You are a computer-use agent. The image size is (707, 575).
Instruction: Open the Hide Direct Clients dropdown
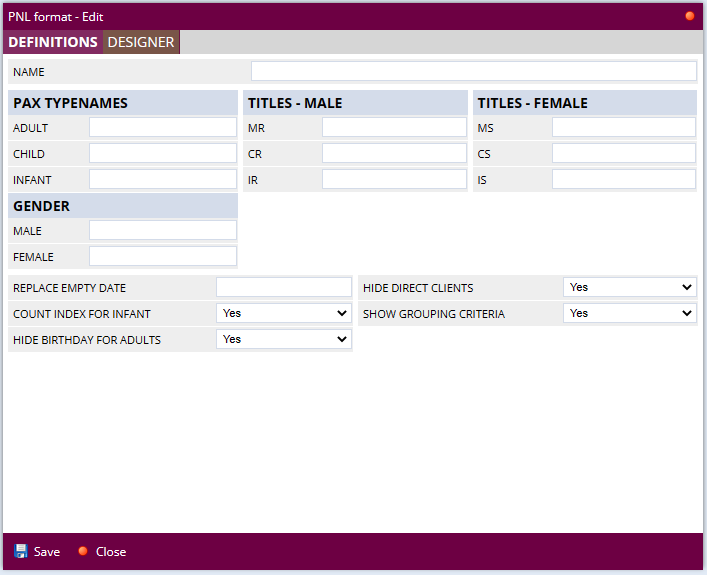click(x=629, y=287)
